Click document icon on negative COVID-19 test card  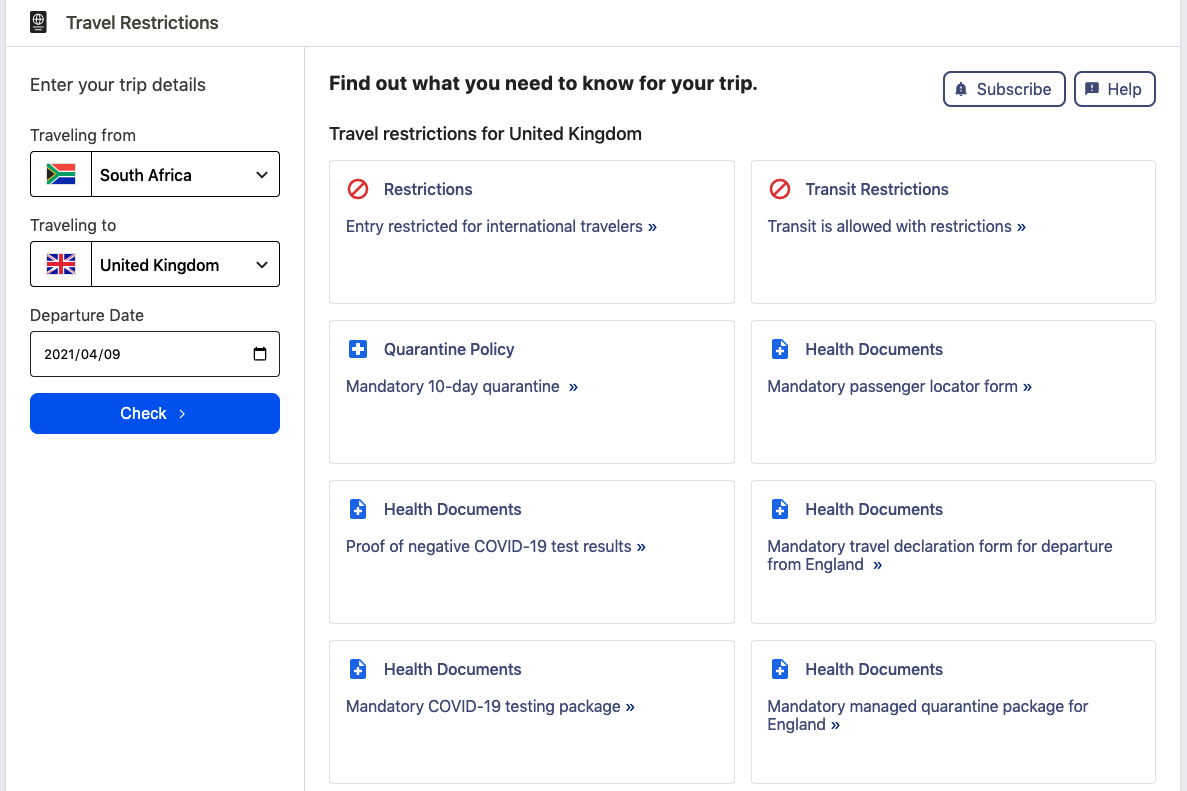[x=358, y=509]
